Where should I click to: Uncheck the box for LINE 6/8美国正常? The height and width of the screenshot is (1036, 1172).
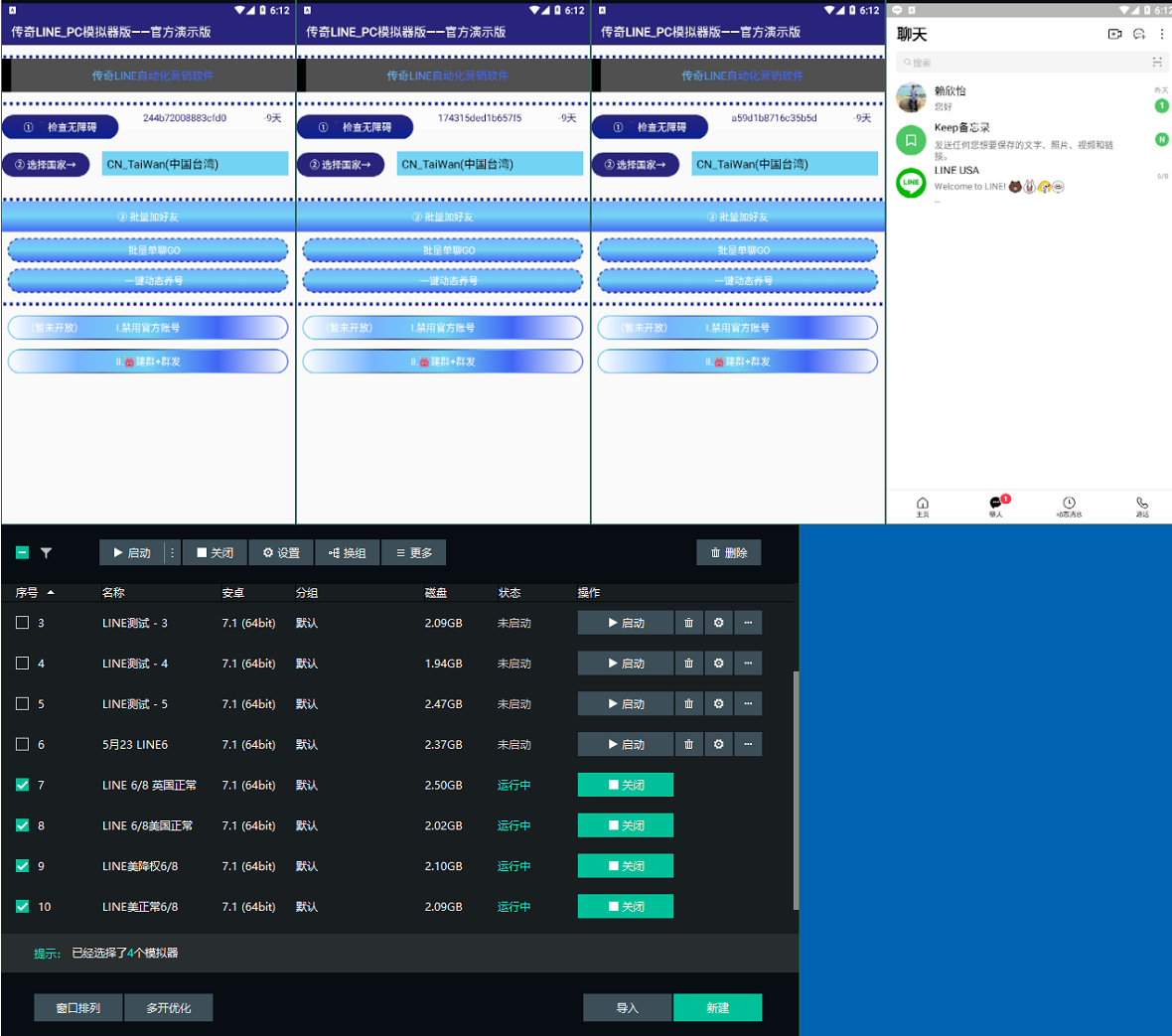tap(23, 825)
